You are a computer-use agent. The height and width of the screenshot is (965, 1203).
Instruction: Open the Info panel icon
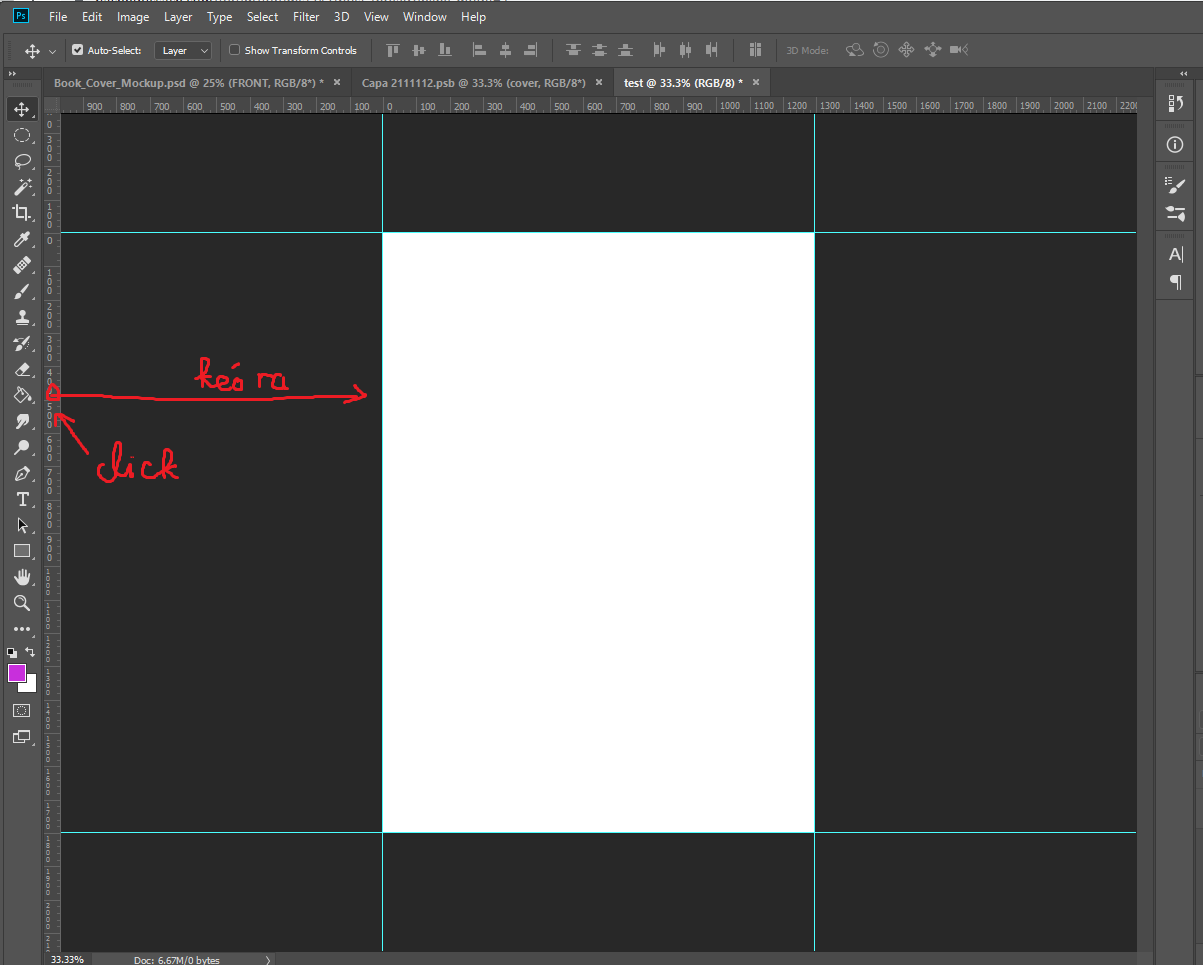pyautogui.click(x=1176, y=145)
